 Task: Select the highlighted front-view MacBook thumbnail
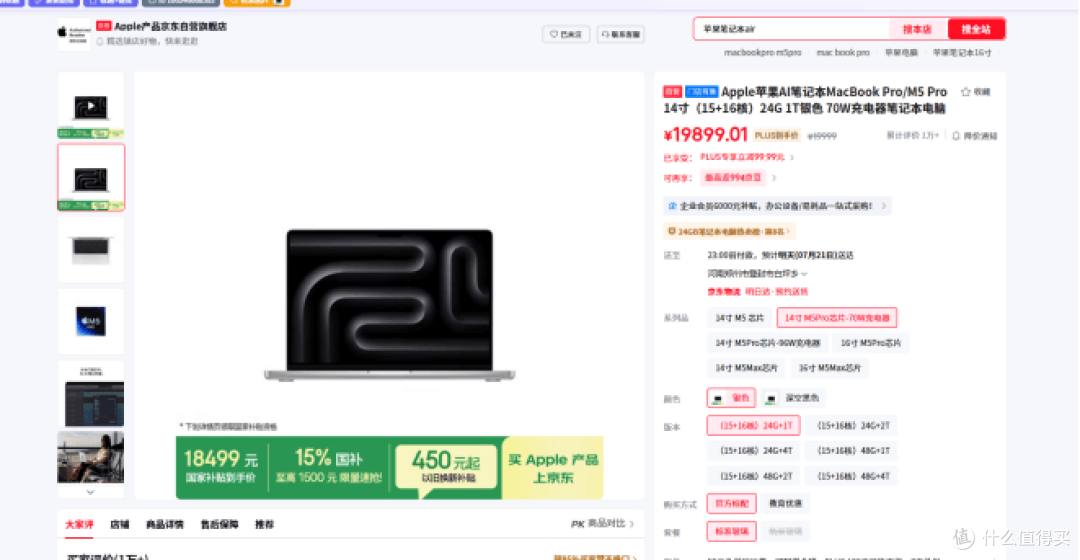pos(91,178)
